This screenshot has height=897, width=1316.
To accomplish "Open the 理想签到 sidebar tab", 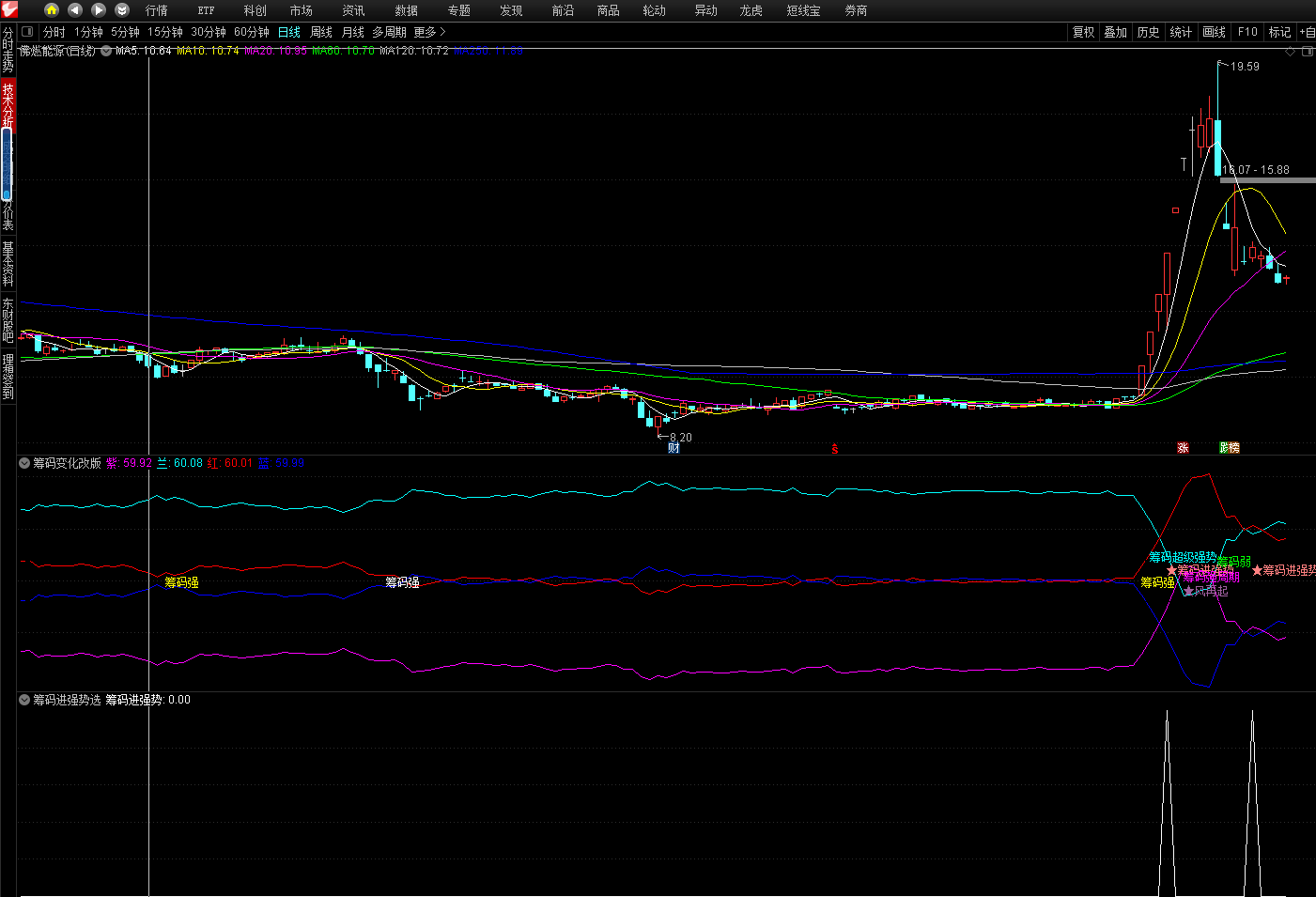I will click(x=8, y=376).
